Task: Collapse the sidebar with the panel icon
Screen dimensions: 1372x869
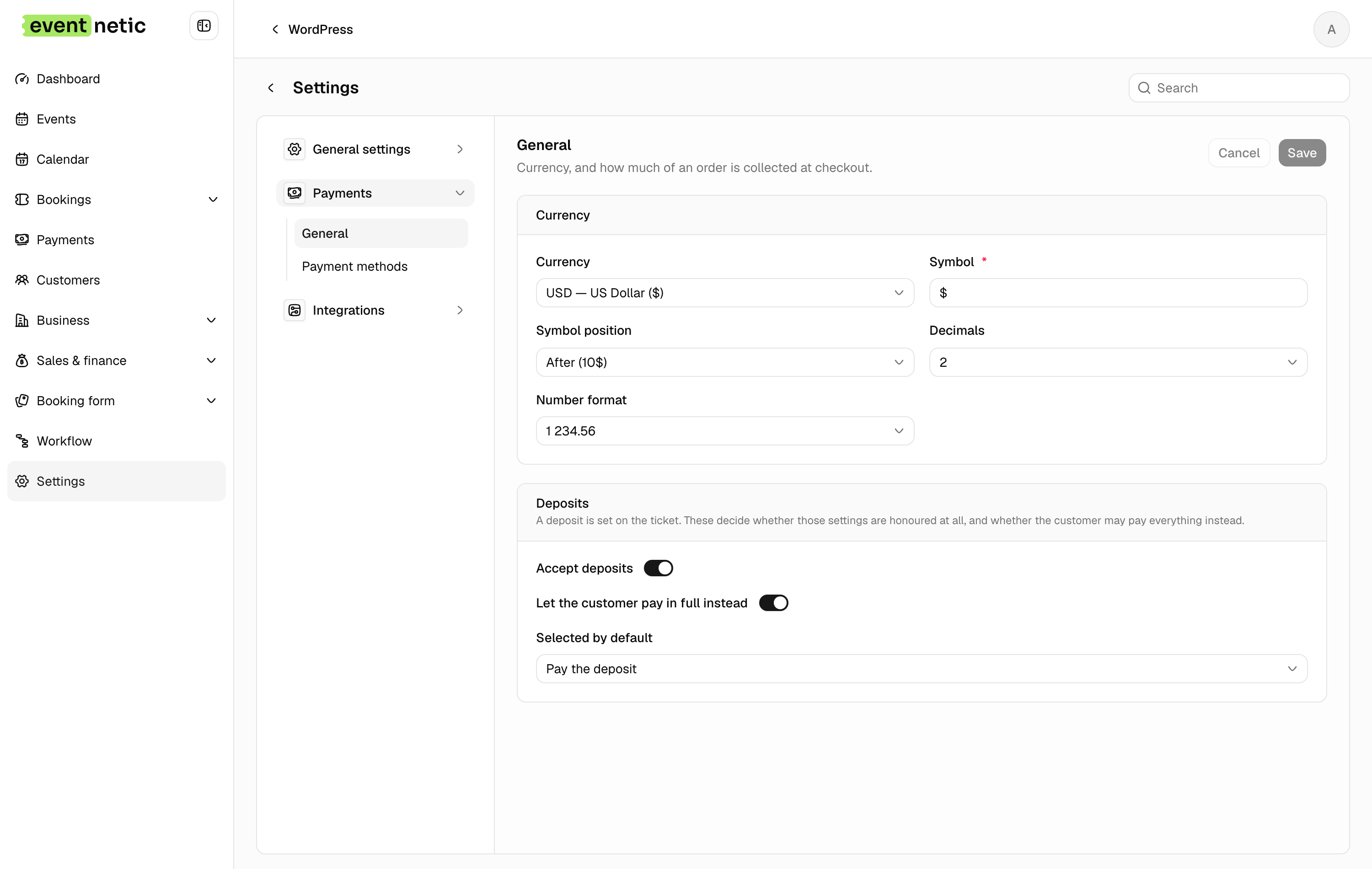Action: pos(204,26)
